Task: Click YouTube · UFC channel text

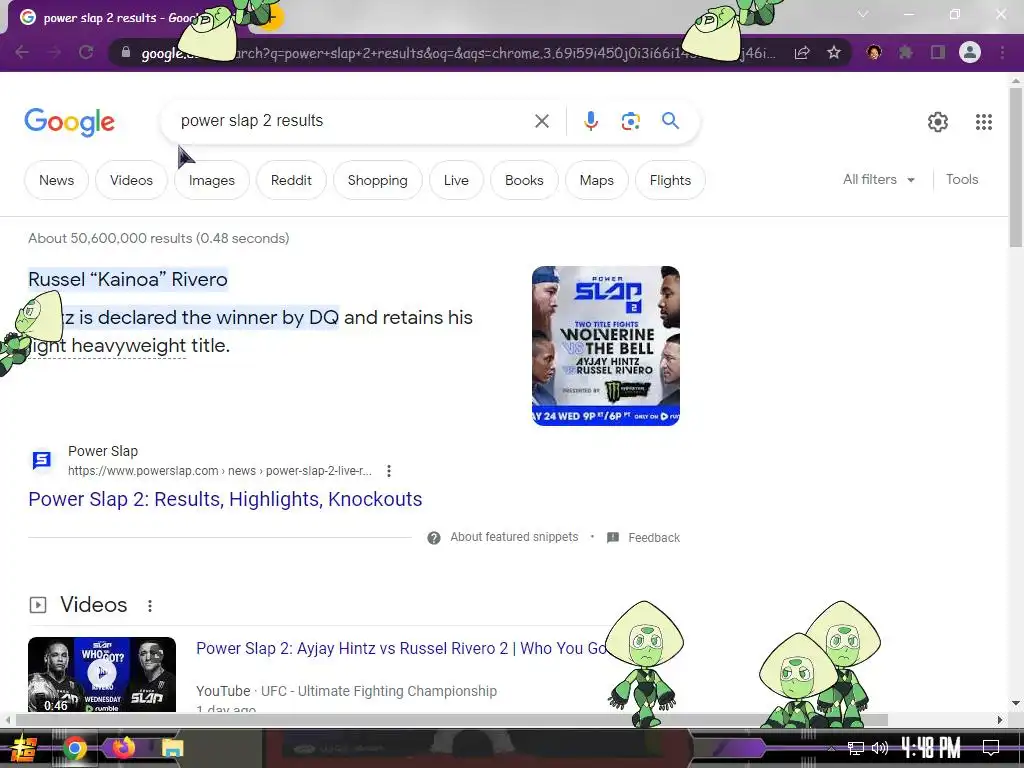Action: coord(346,691)
